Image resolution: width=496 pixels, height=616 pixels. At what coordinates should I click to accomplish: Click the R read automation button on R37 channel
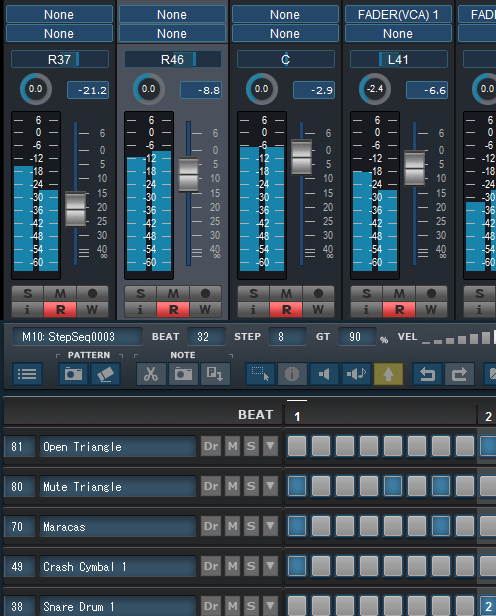pyautogui.click(x=60, y=310)
